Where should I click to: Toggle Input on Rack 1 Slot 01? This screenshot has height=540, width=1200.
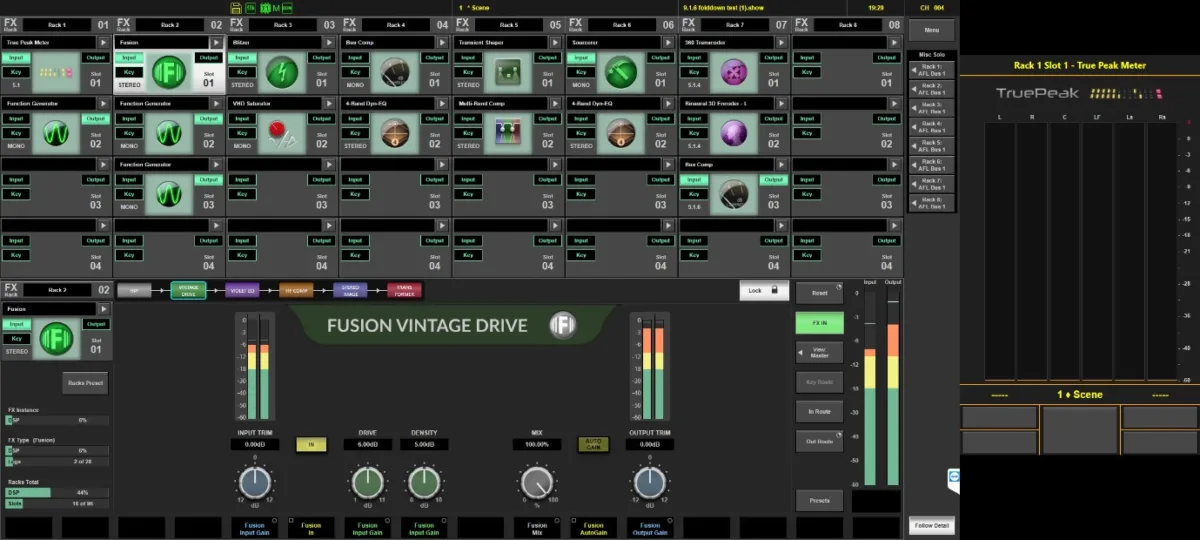click(17, 58)
